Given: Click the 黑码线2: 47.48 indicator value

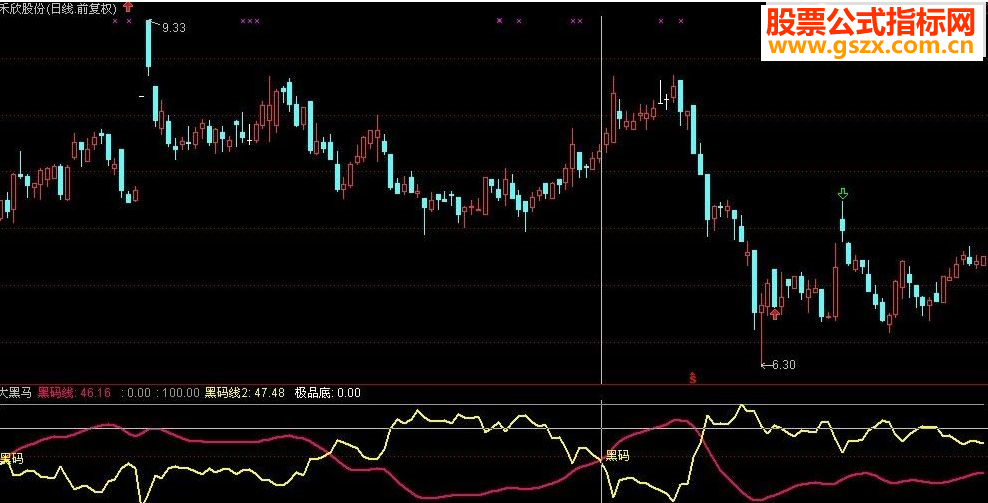Looking at the screenshot, I should [244, 393].
